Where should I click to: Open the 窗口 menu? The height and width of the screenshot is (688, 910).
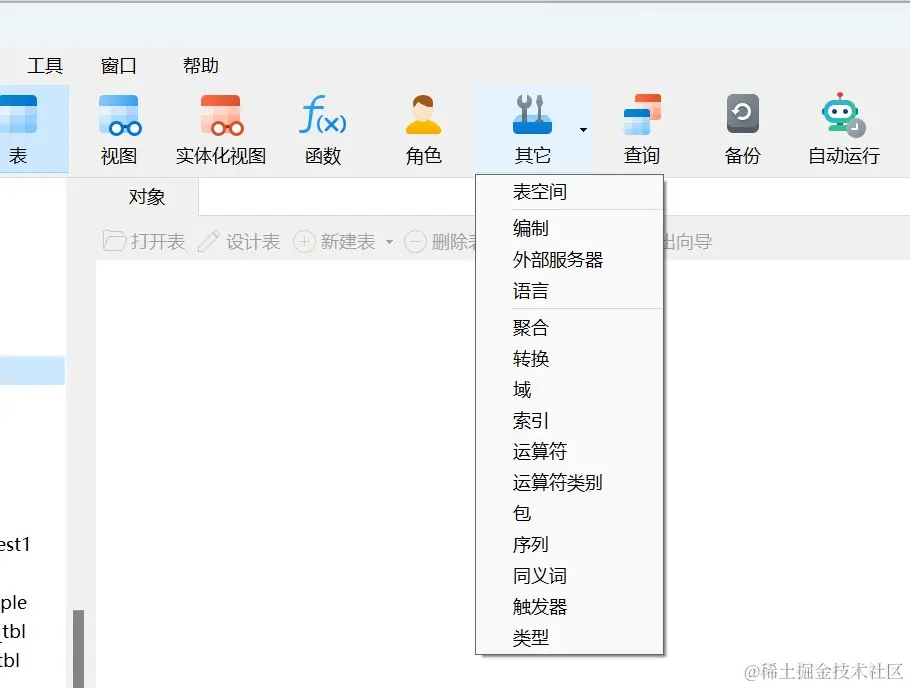[x=118, y=66]
